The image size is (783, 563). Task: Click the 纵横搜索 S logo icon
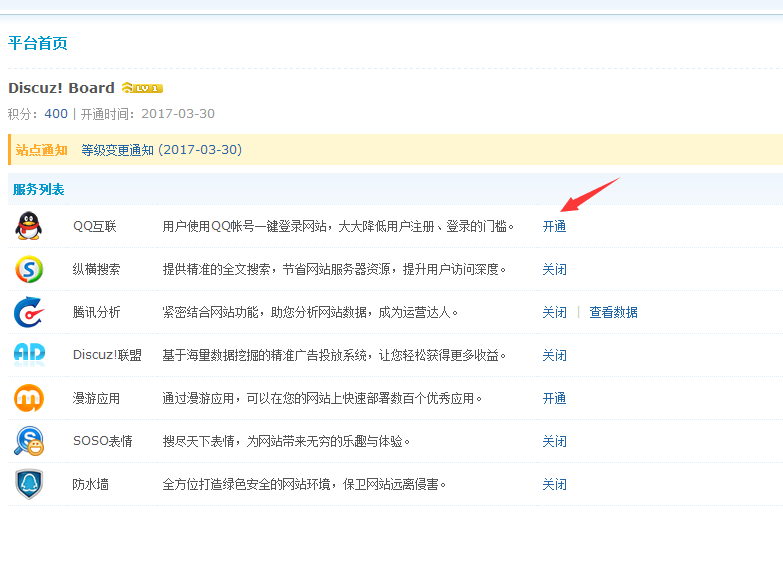pyautogui.click(x=29, y=269)
